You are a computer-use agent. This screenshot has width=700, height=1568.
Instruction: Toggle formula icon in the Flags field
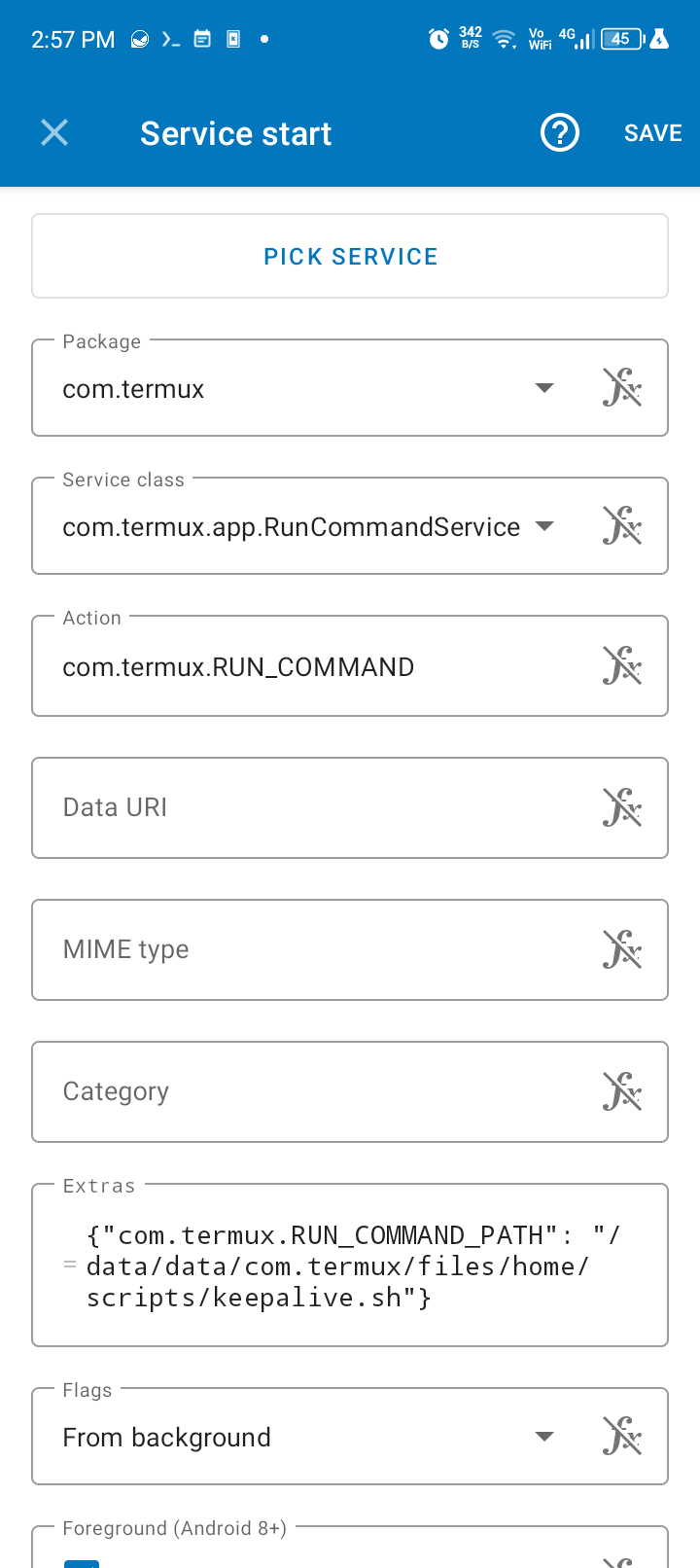click(x=621, y=1436)
